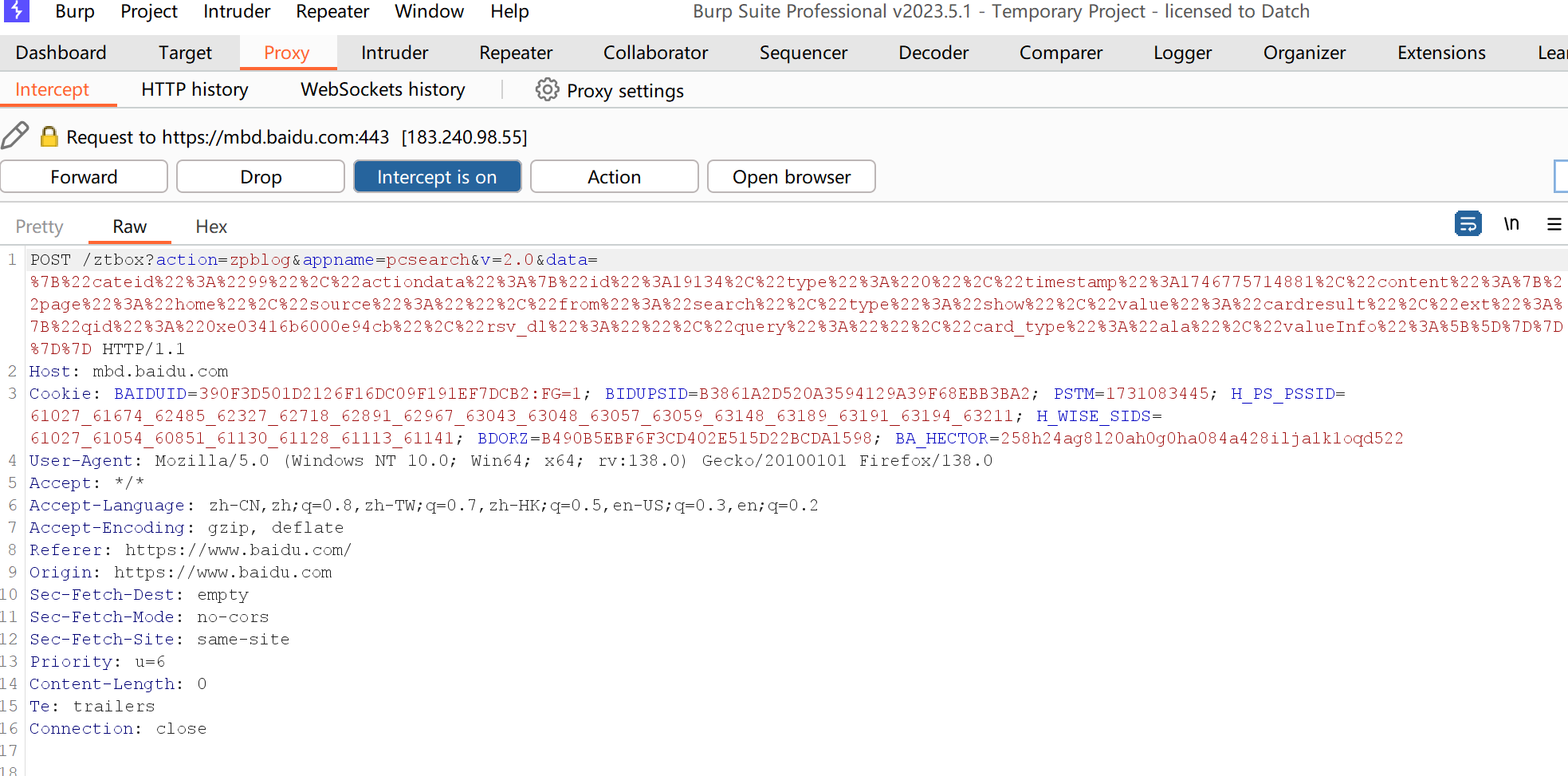
Task: Click the Accept-Encoding: gzip, deflate line
Action: [x=187, y=527]
